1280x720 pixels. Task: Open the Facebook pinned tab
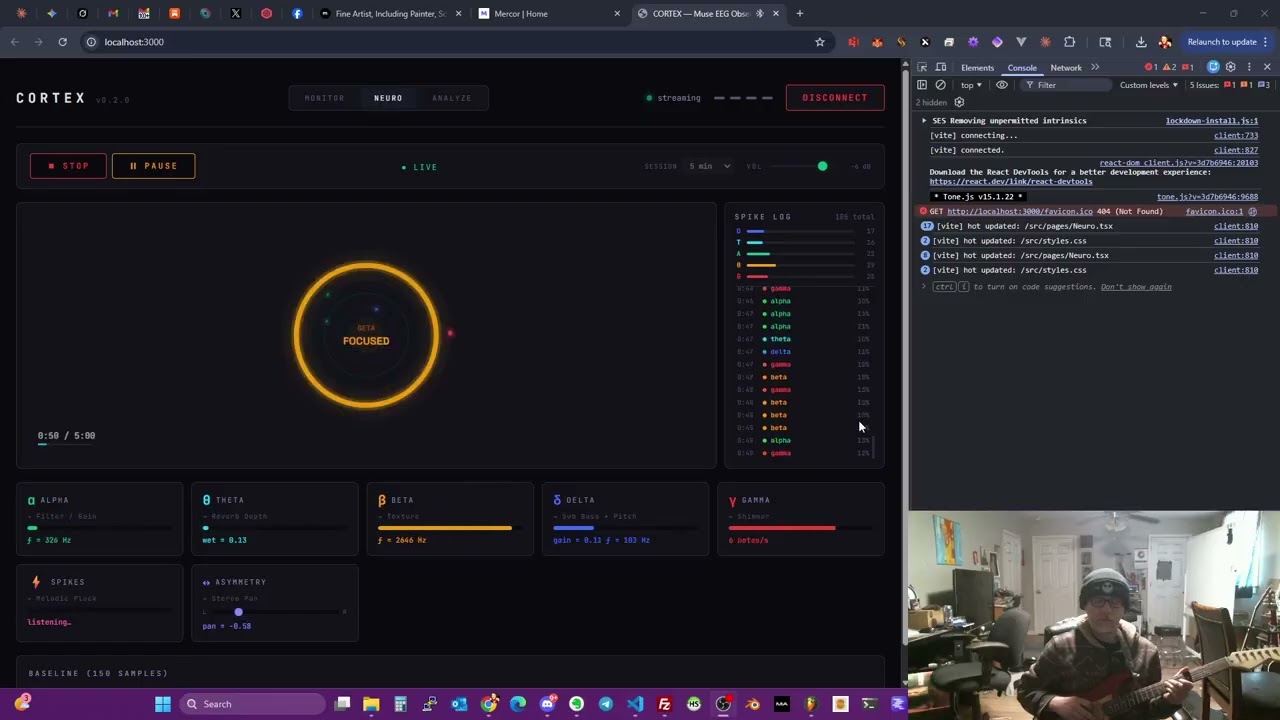pos(297,14)
